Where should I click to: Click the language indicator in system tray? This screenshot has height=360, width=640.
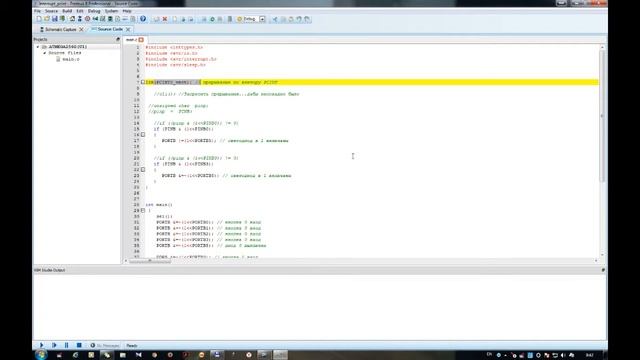click(489, 354)
